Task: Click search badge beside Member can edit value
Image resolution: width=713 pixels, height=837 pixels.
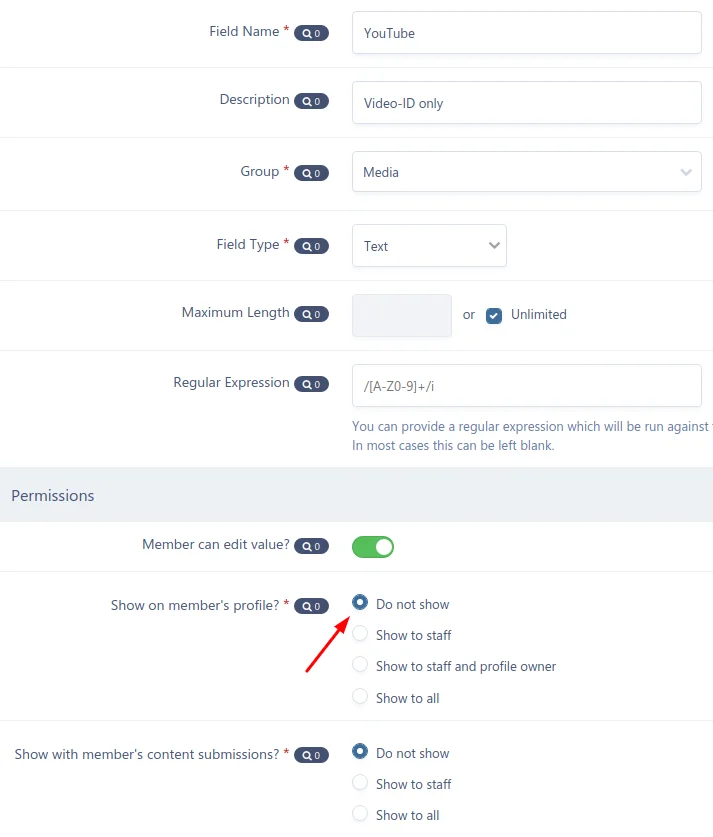Action: coord(311,547)
